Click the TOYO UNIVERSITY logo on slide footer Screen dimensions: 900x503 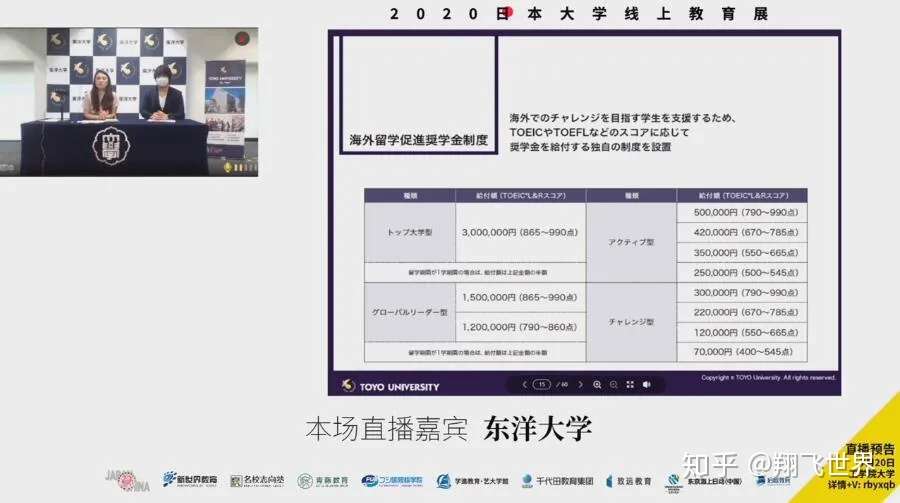(390, 386)
